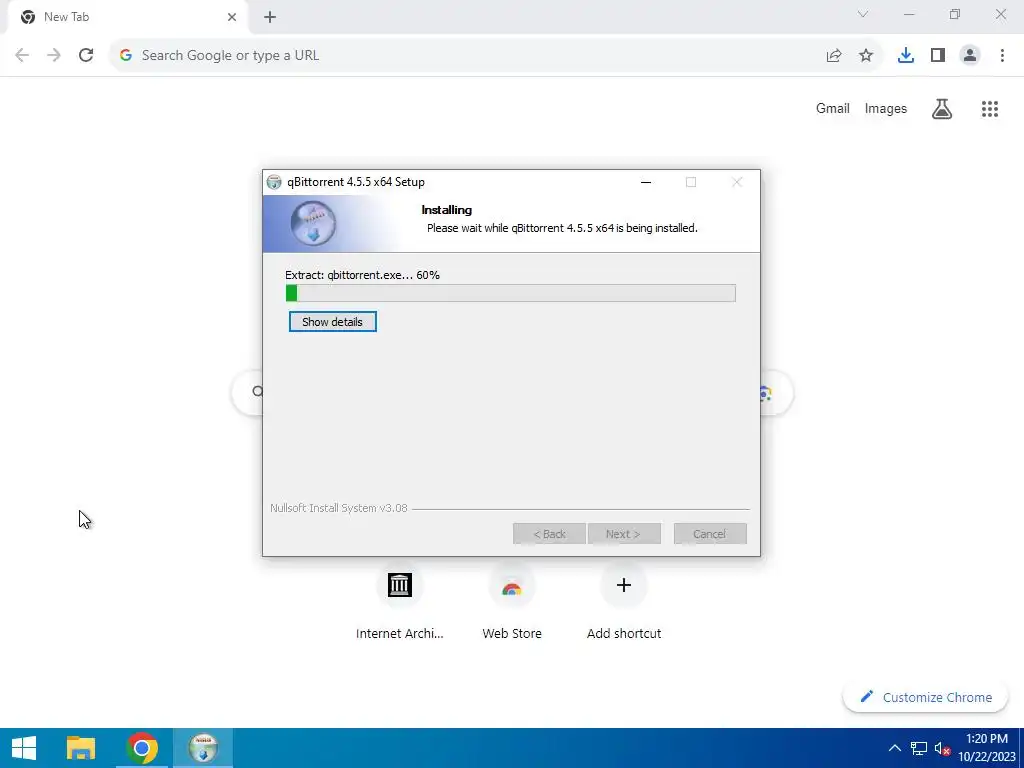Open File Explorer from taskbar
Viewport: 1024px width, 768px height.
pyautogui.click(x=81, y=748)
